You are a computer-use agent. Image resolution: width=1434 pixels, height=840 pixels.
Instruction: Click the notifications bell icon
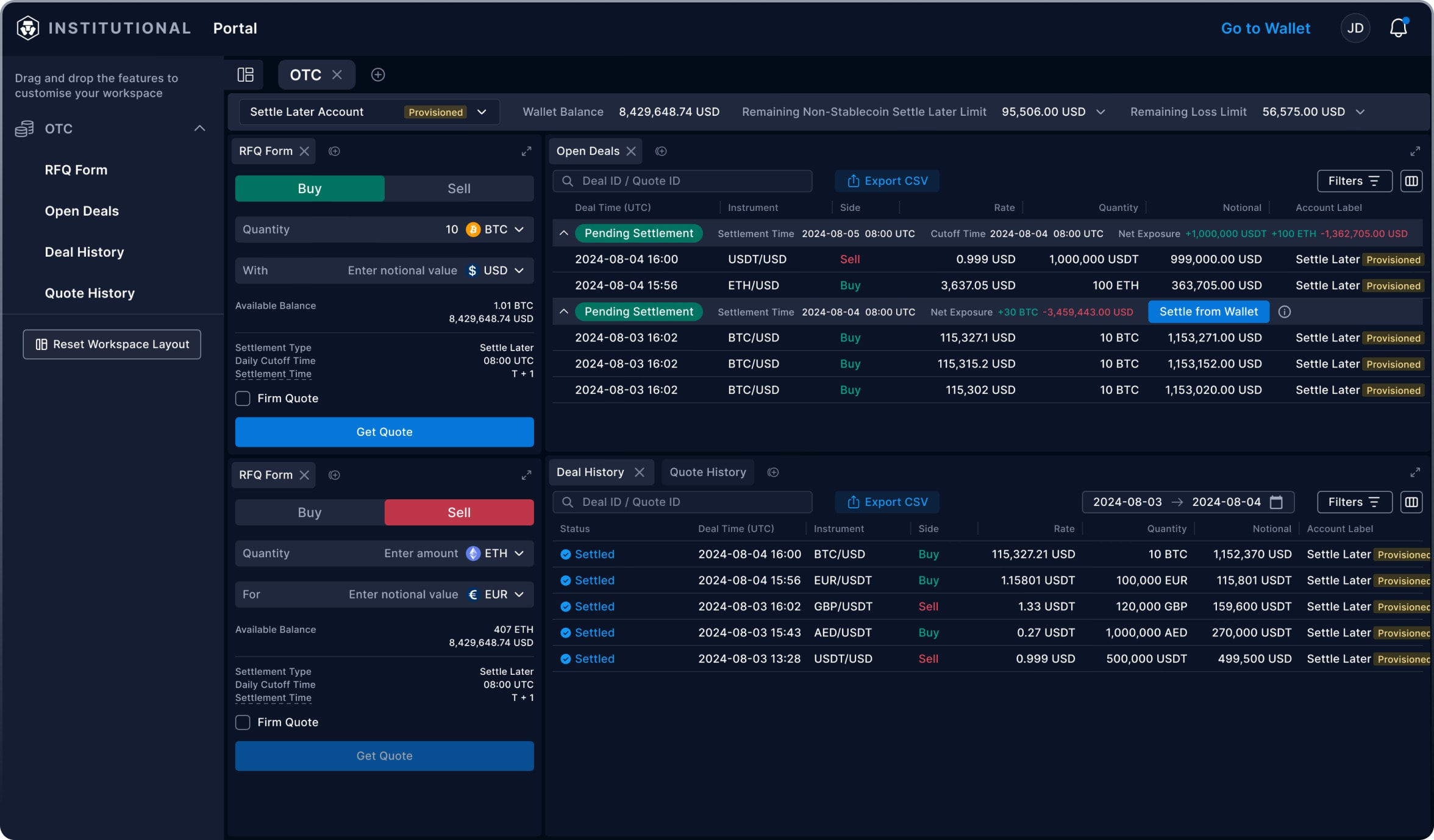pyautogui.click(x=1397, y=27)
